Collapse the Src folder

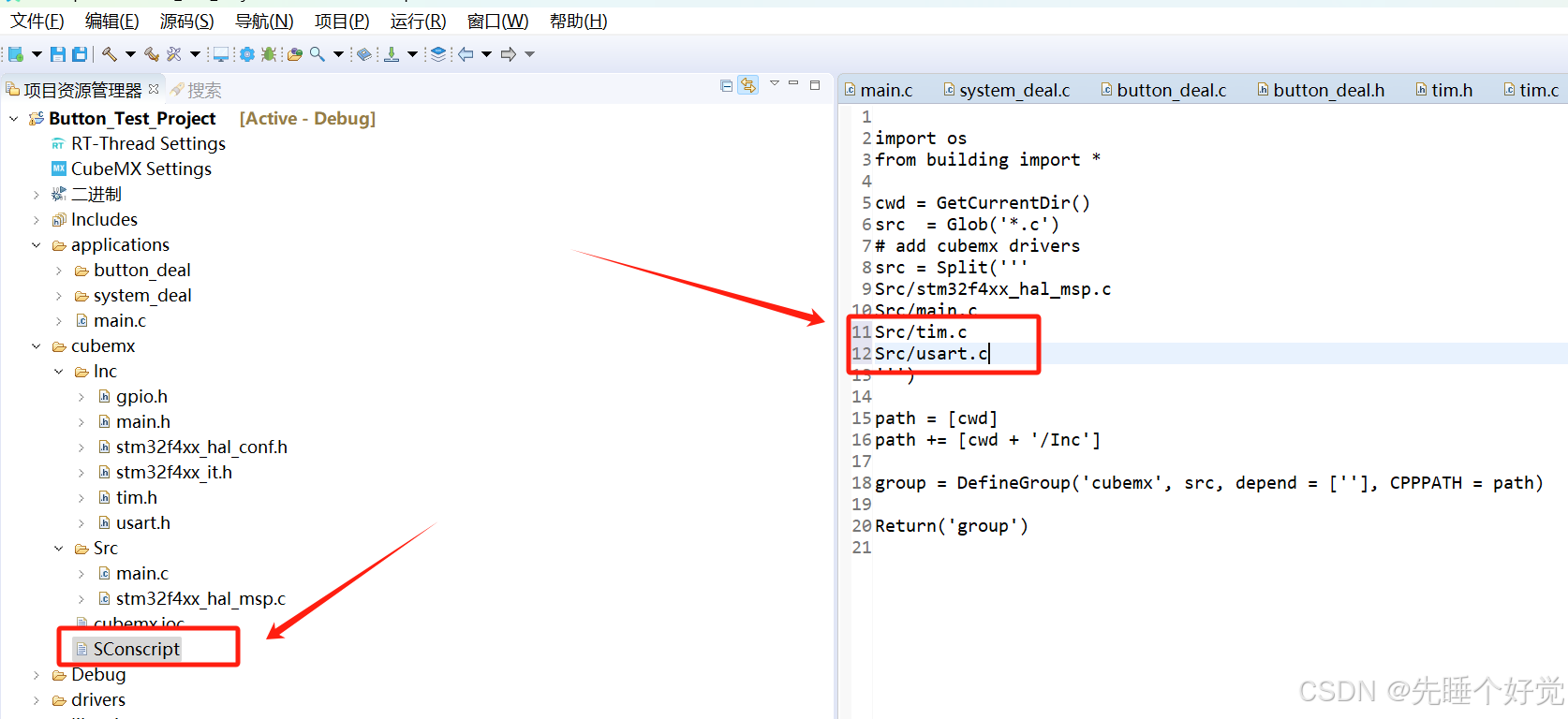[59, 549]
